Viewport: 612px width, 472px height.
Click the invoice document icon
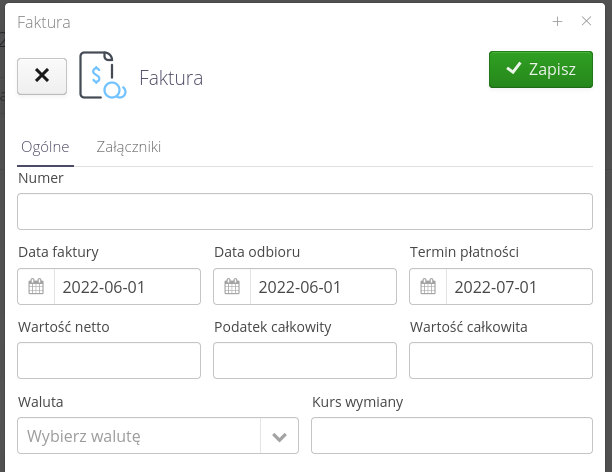(x=102, y=75)
